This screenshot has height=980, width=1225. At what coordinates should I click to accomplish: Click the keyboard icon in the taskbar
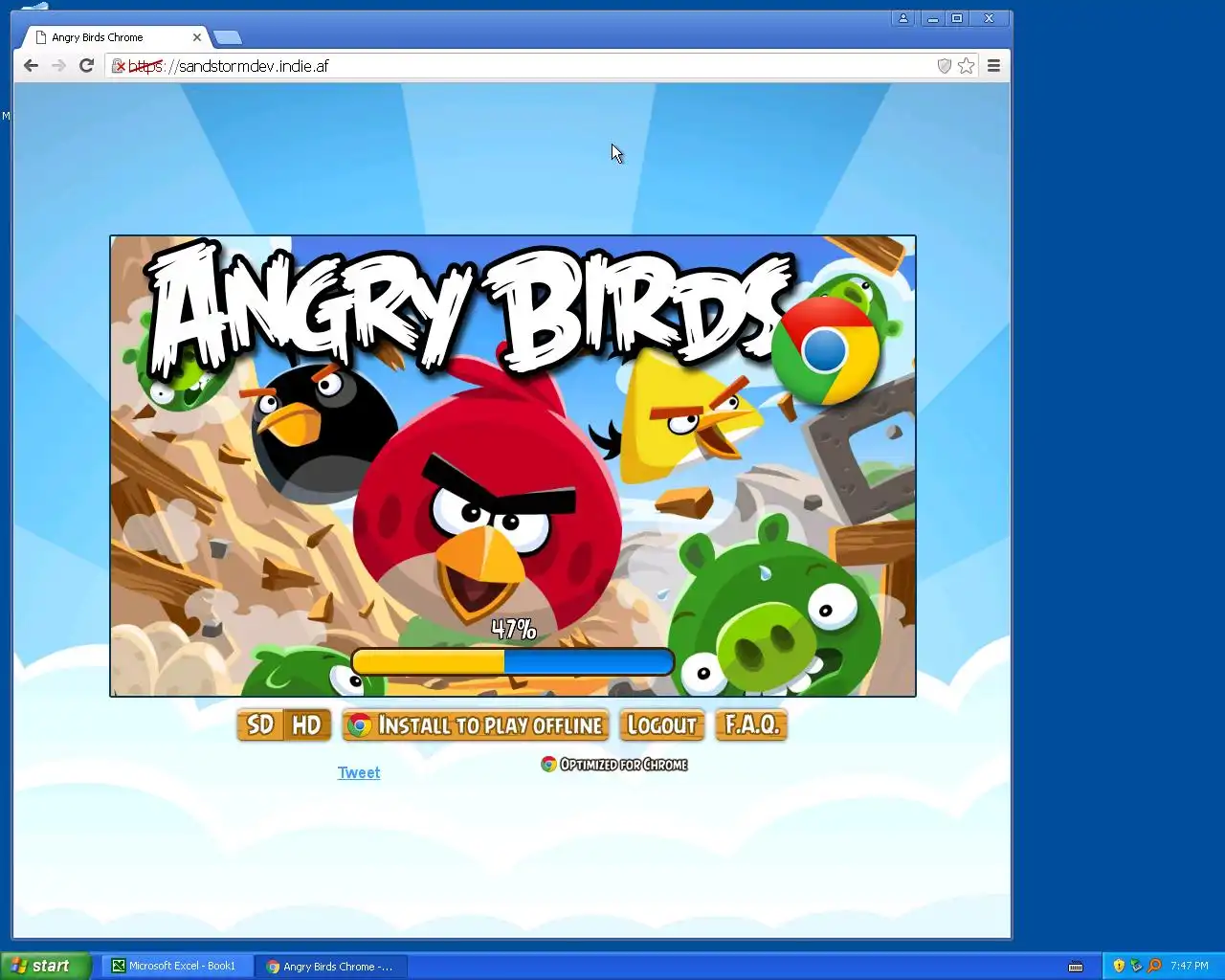pyautogui.click(x=1076, y=967)
